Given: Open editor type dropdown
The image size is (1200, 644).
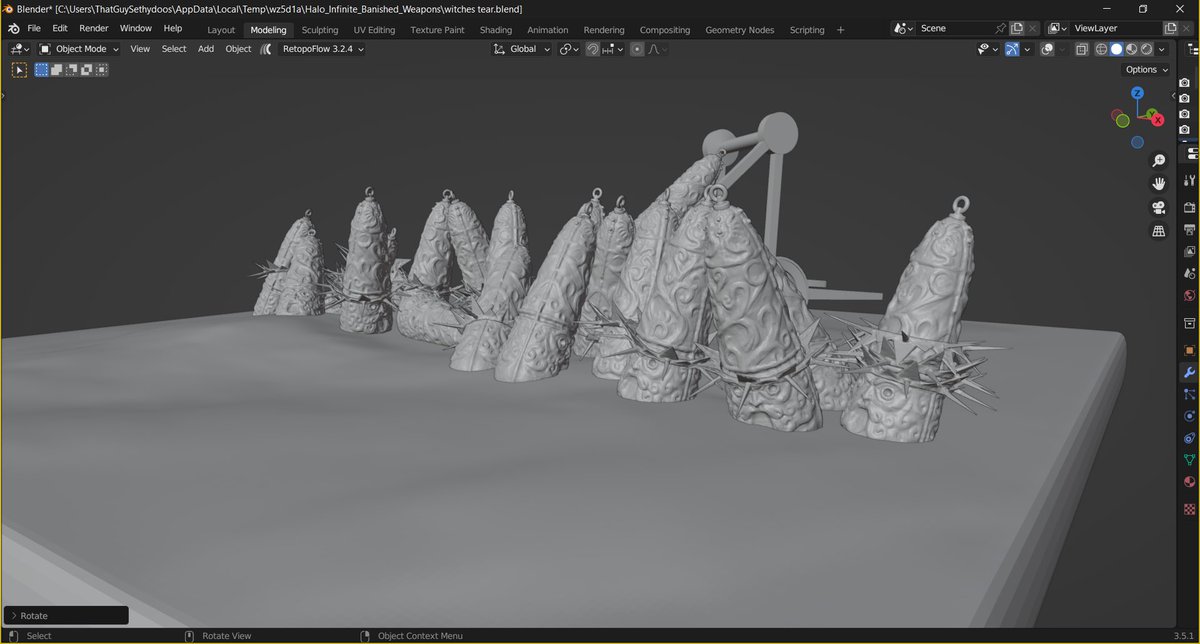Looking at the screenshot, I should point(20,48).
